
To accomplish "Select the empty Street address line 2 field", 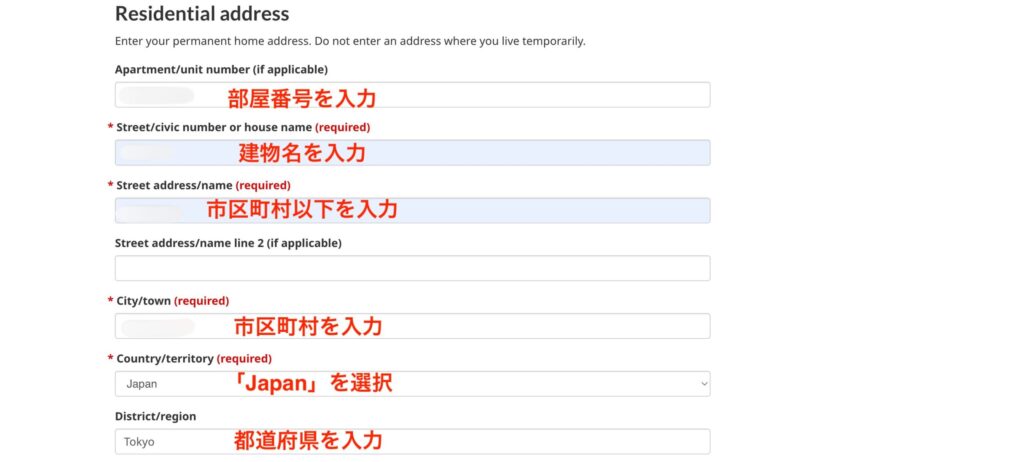I will (412, 268).
